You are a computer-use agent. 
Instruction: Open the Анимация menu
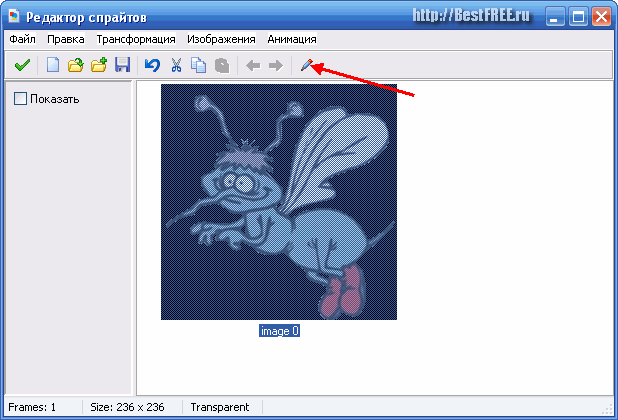pyautogui.click(x=292, y=39)
